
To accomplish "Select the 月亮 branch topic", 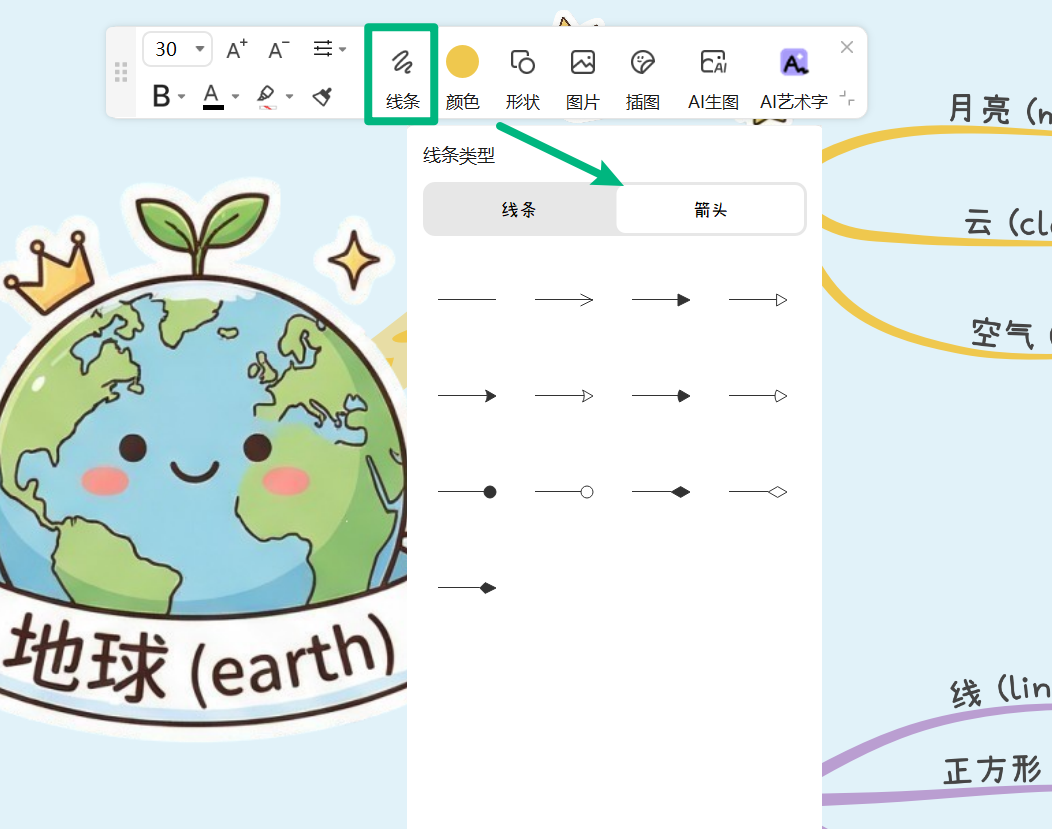I will tap(1000, 109).
